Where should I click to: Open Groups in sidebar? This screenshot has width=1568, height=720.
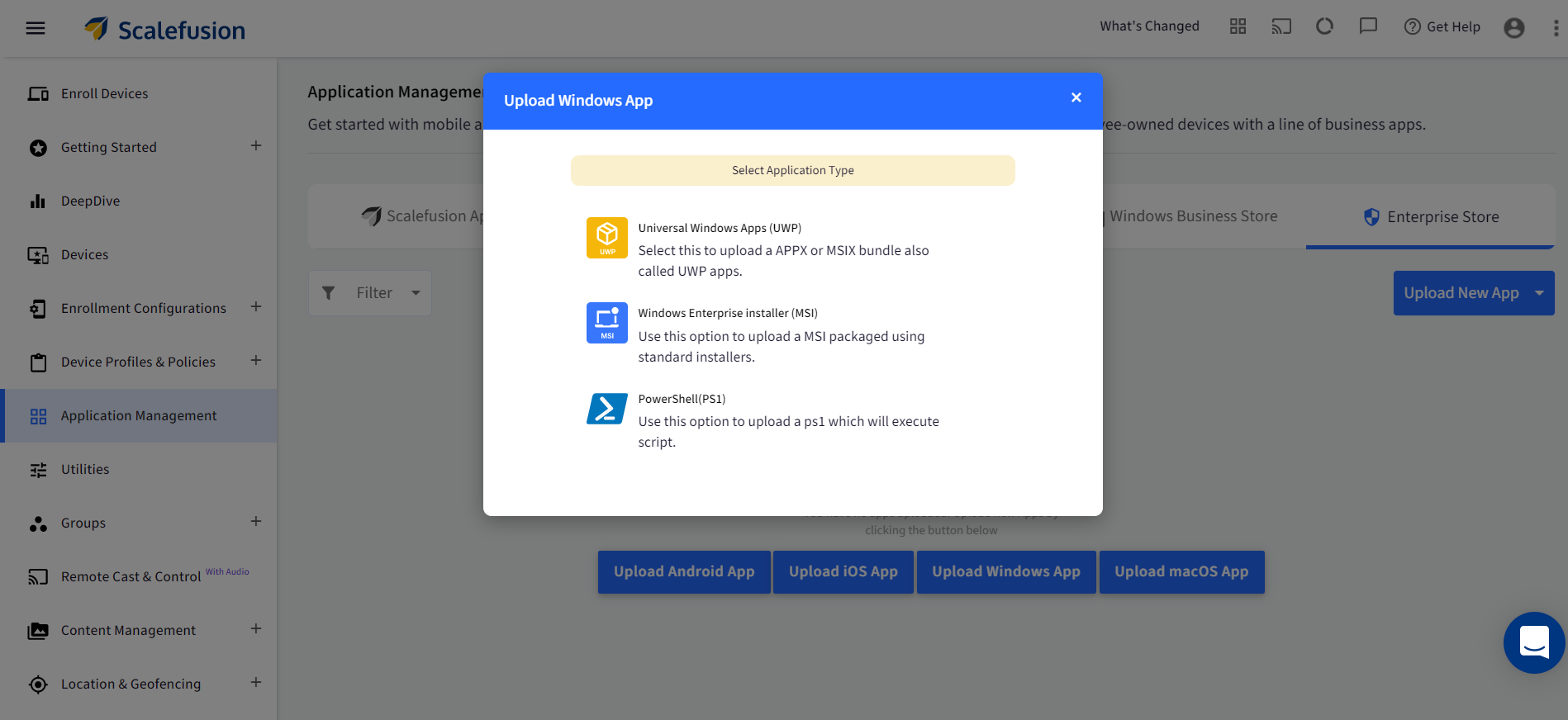(83, 523)
